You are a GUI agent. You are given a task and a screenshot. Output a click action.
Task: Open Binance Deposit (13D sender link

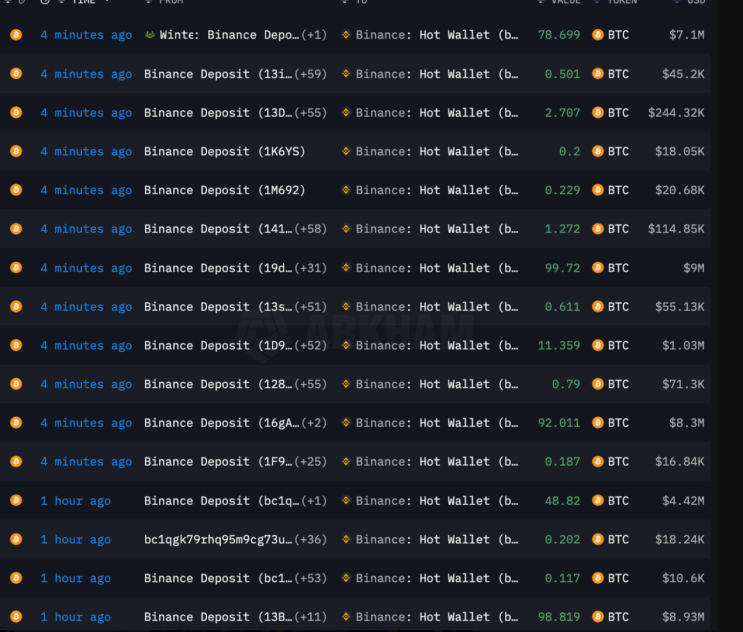point(218,113)
